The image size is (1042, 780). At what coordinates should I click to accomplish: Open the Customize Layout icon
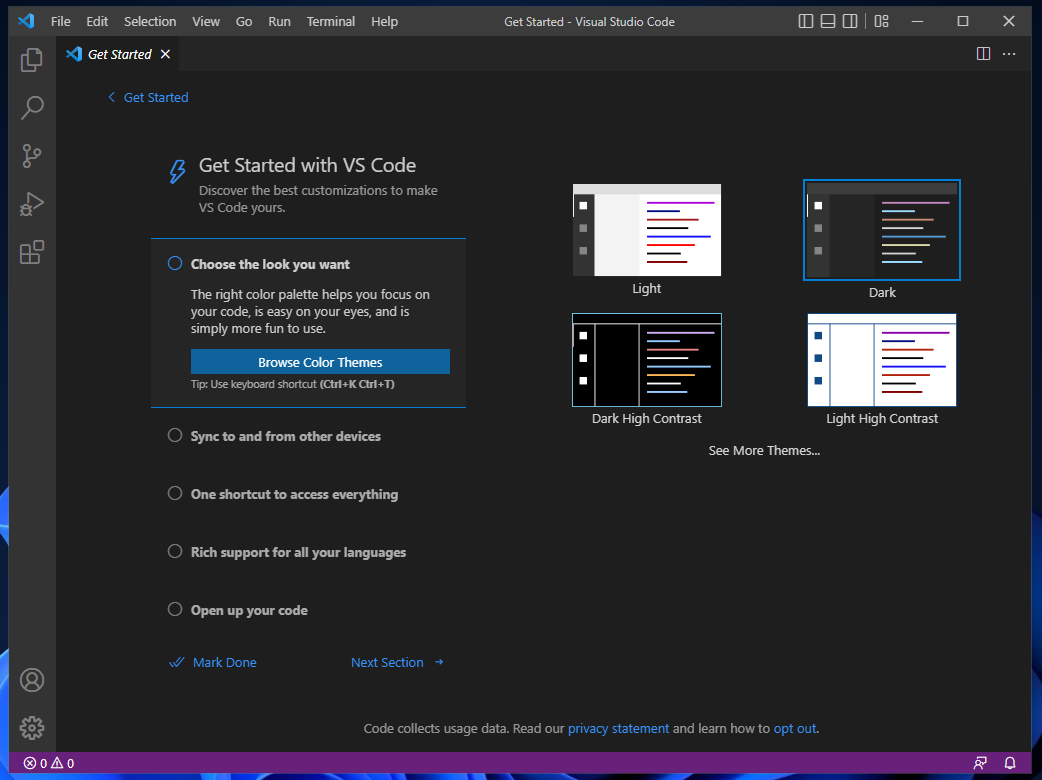[x=881, y=21]
